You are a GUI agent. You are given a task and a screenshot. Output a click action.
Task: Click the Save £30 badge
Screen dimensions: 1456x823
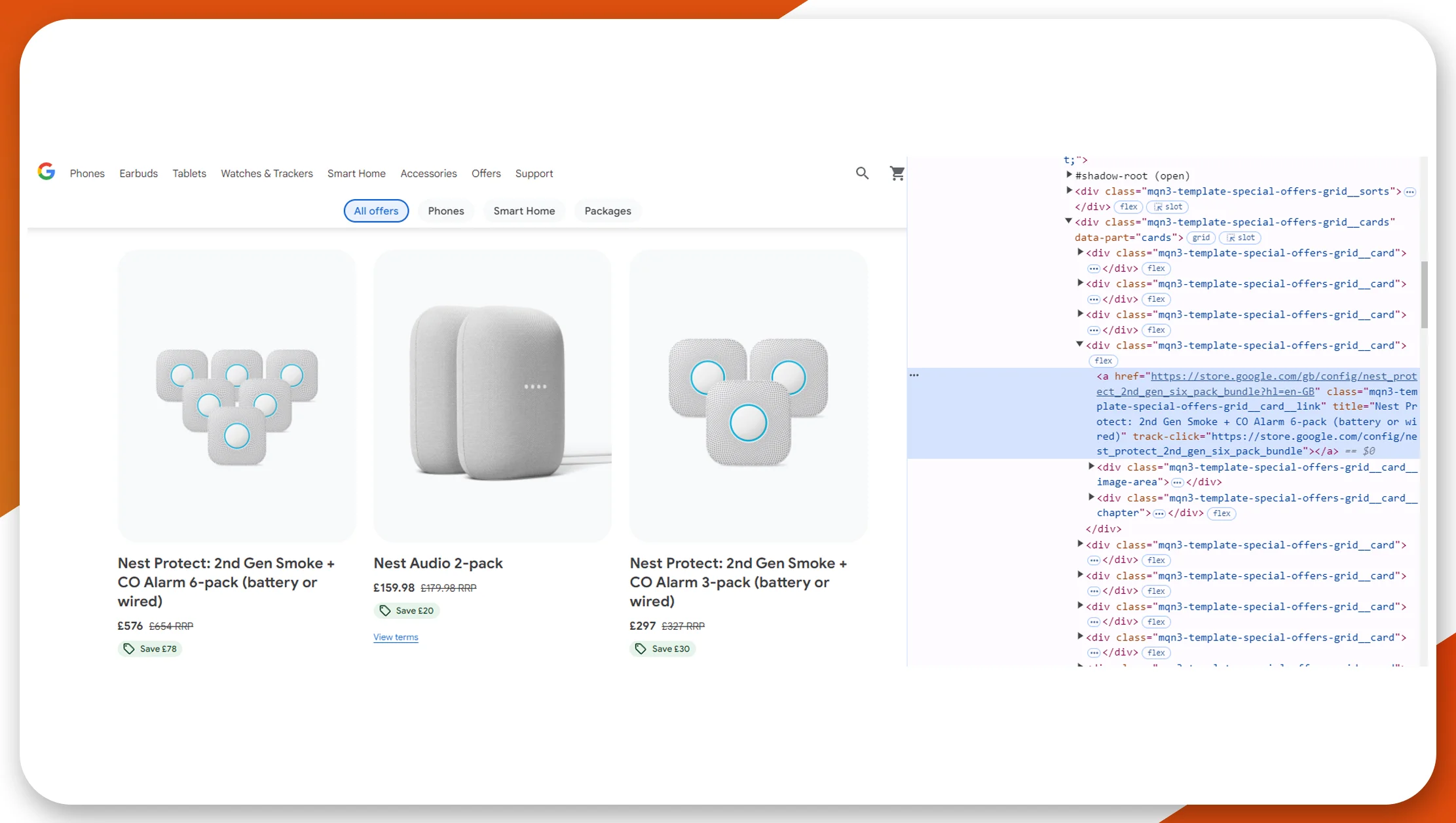pyautogui.click(x=662, y=649)
